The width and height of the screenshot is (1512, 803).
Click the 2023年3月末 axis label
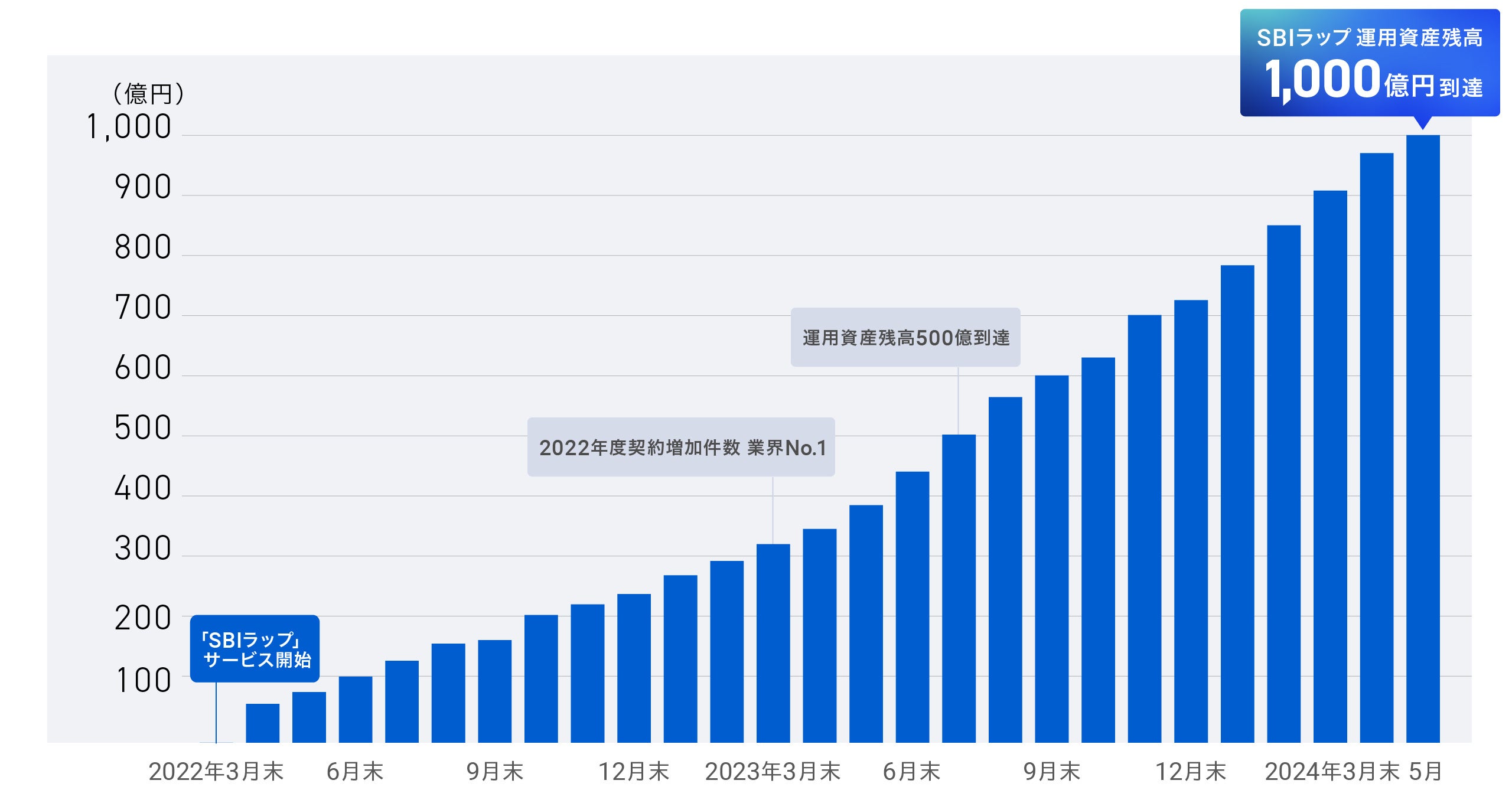pyautogui.click(x=773, y=772)
